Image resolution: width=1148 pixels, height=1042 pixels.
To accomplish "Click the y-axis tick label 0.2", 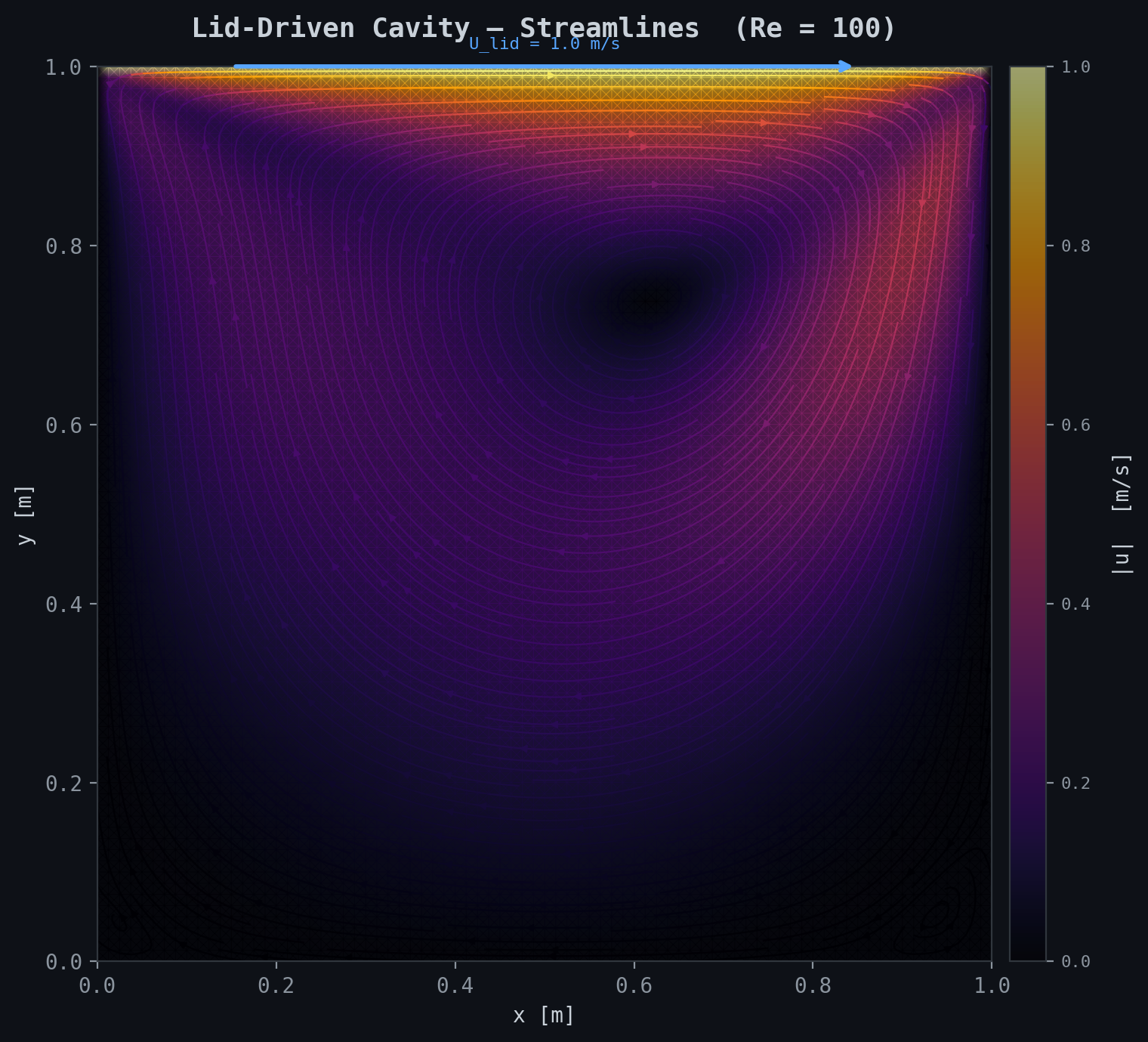I will pos(63,783).
